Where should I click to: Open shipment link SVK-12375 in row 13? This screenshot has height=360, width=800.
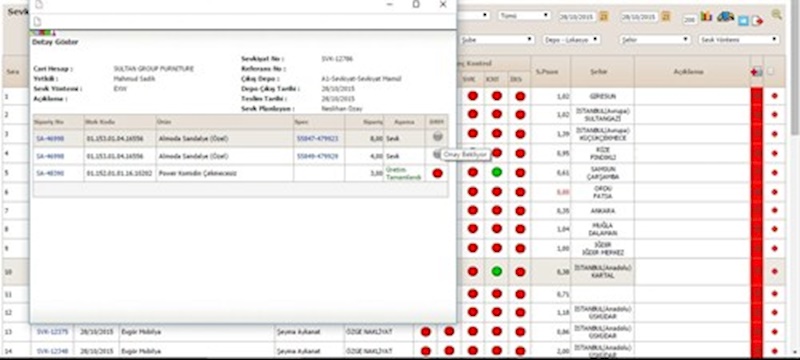[x=52, y=332]
